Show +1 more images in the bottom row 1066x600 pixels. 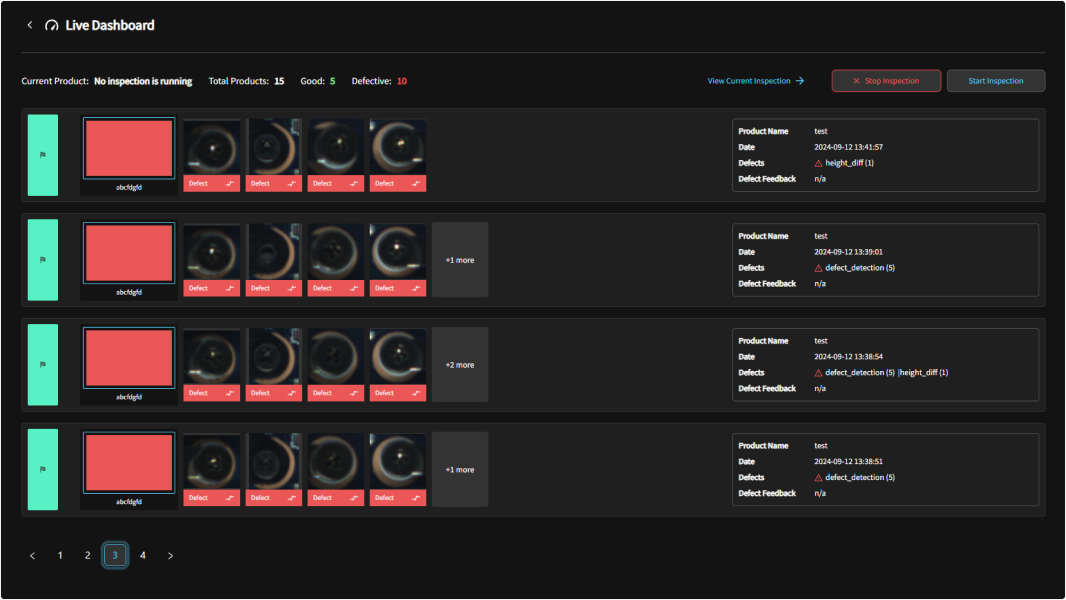tap(460, 470)
